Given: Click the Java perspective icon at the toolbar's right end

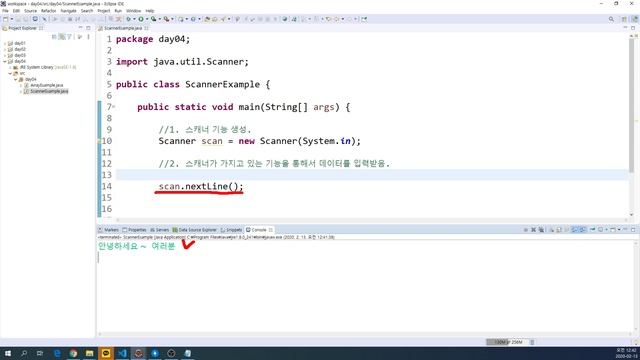Looking at the screenshot, I should (635, 19).
